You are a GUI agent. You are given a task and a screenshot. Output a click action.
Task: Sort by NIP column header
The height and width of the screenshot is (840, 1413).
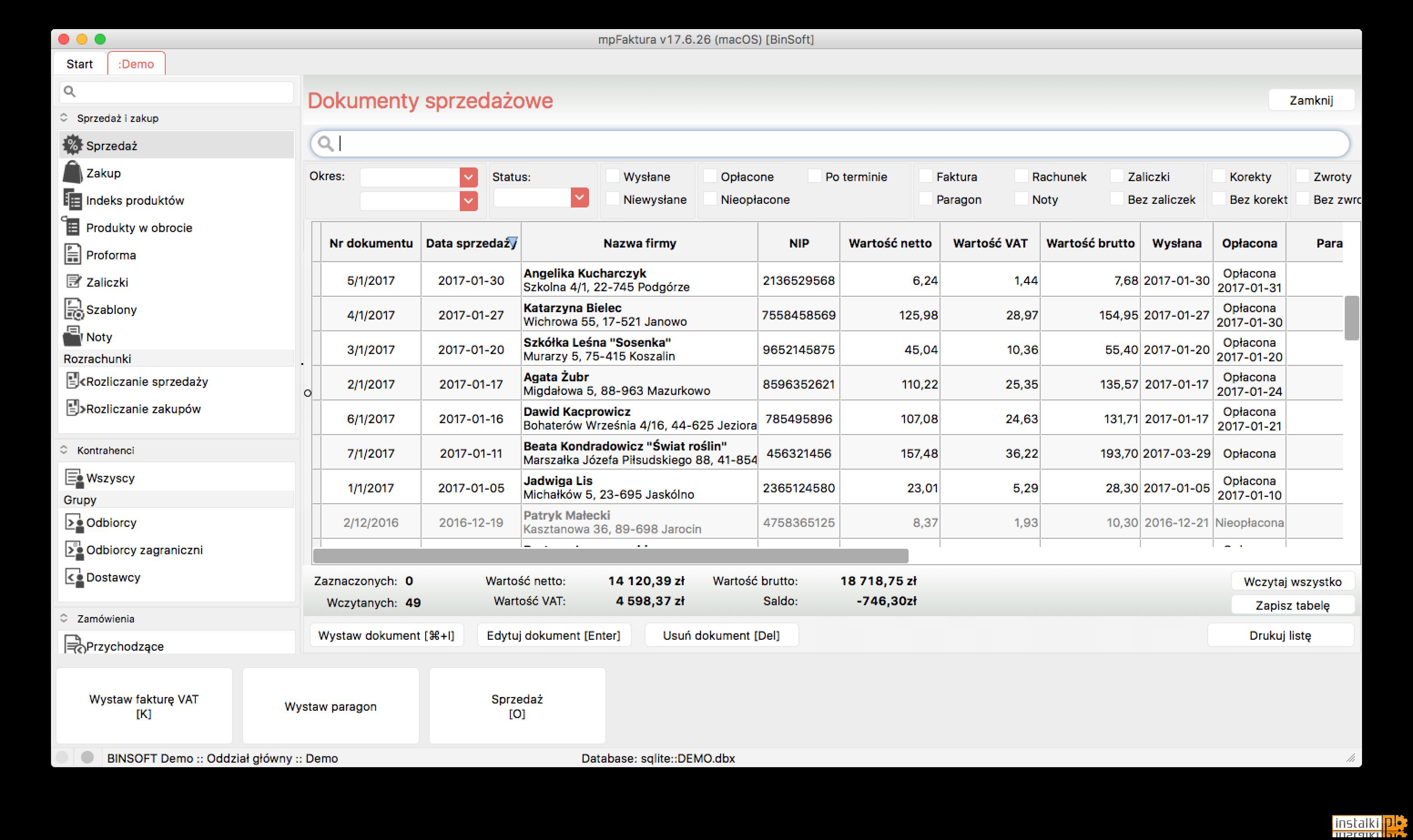coord(799,243)
